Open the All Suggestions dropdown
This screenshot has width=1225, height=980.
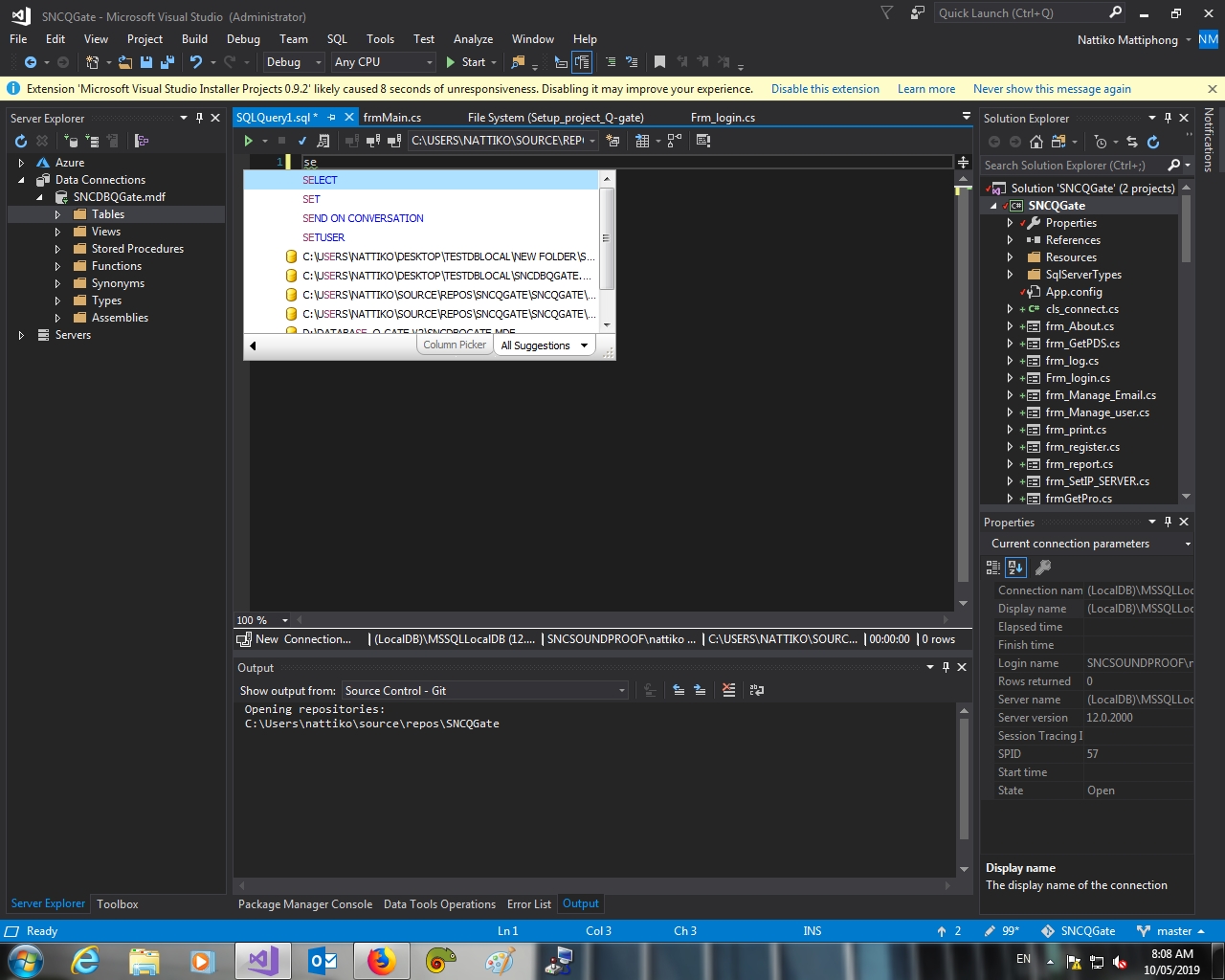coord(545,345)
